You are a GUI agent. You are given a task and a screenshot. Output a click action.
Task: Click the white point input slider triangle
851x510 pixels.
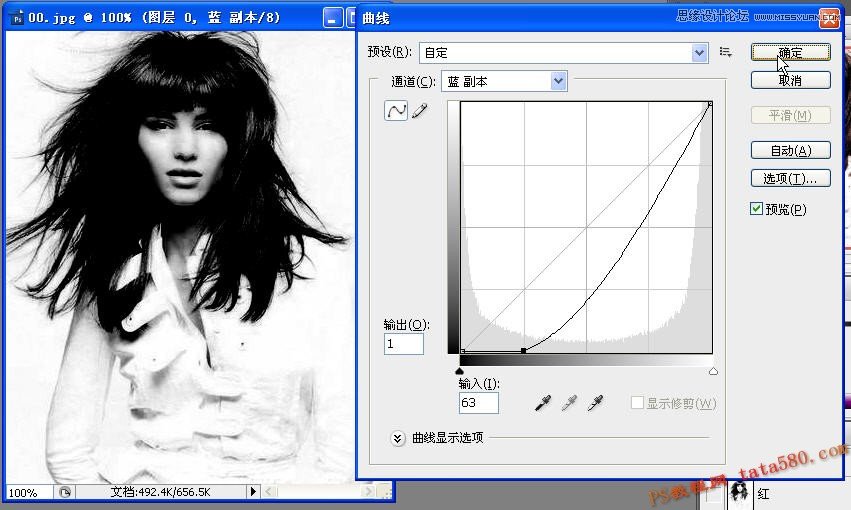point(713,371)
